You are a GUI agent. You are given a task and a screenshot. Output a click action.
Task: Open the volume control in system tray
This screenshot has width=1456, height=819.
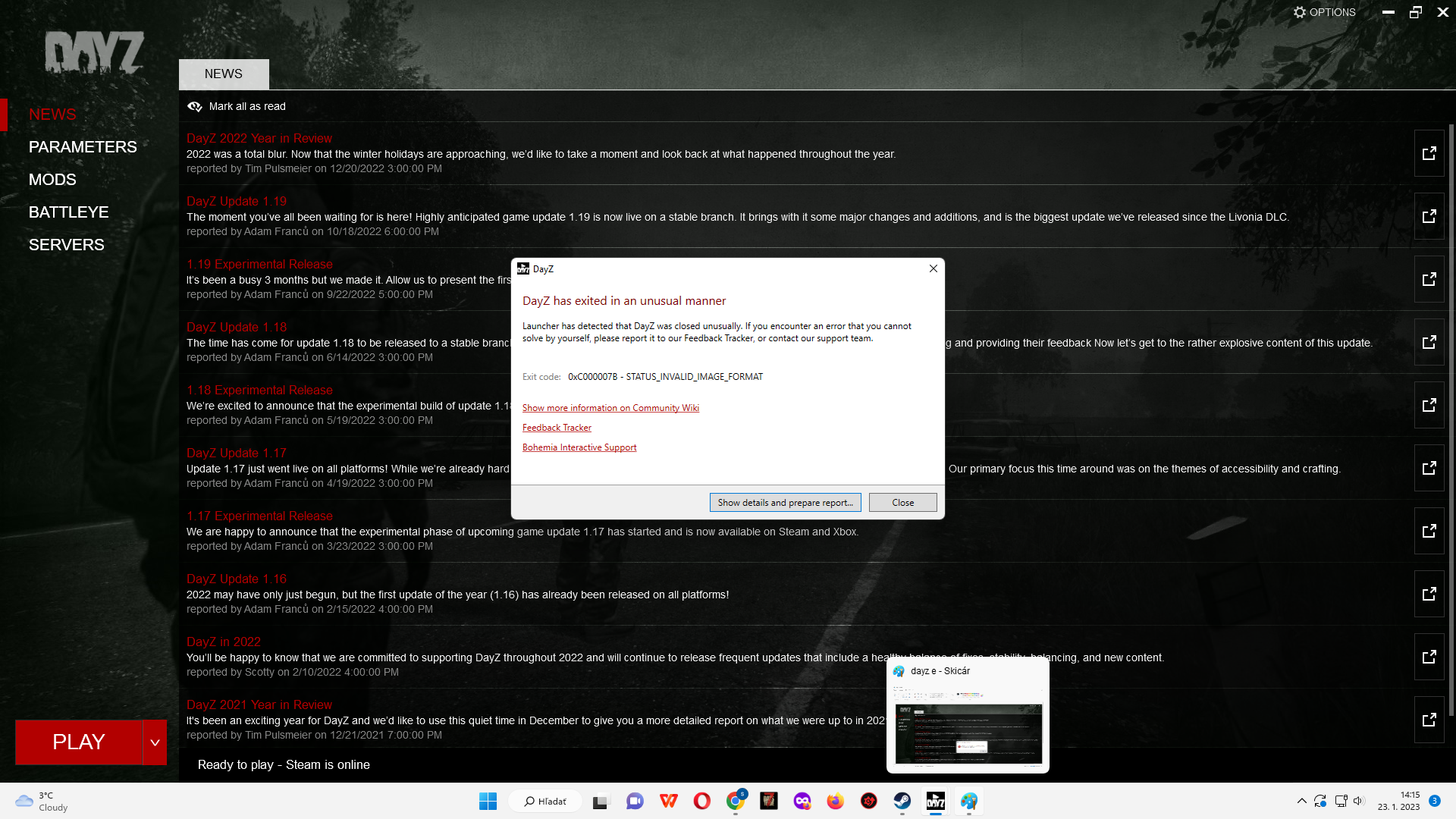(x=1358, y=801)
